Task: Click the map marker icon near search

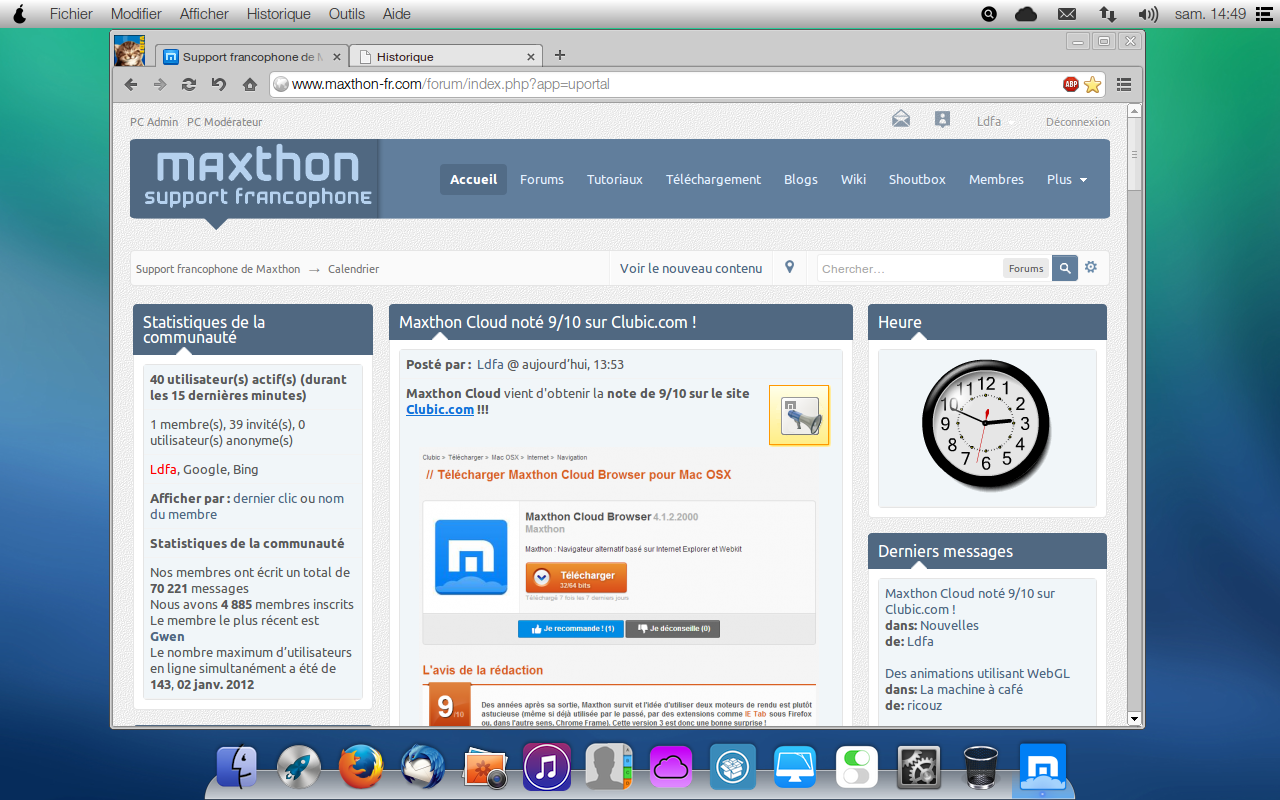Action: [790, 267]
